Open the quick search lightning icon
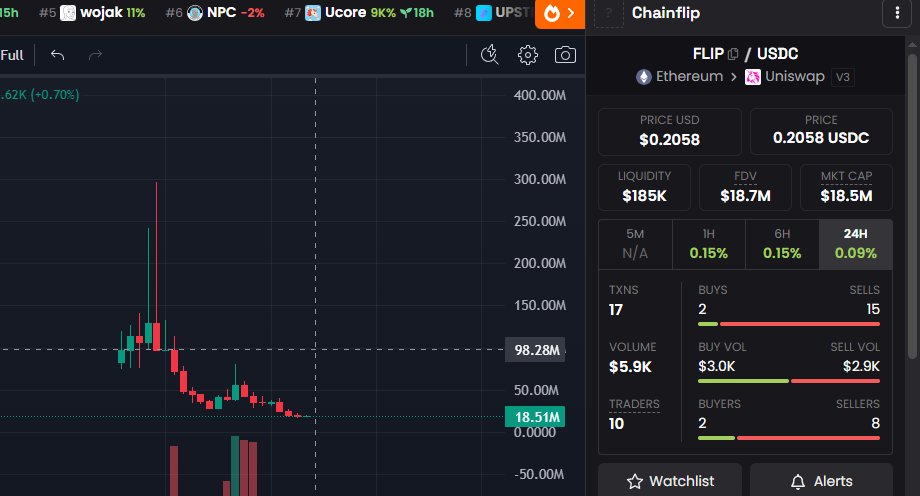 (x=489, y=55)
